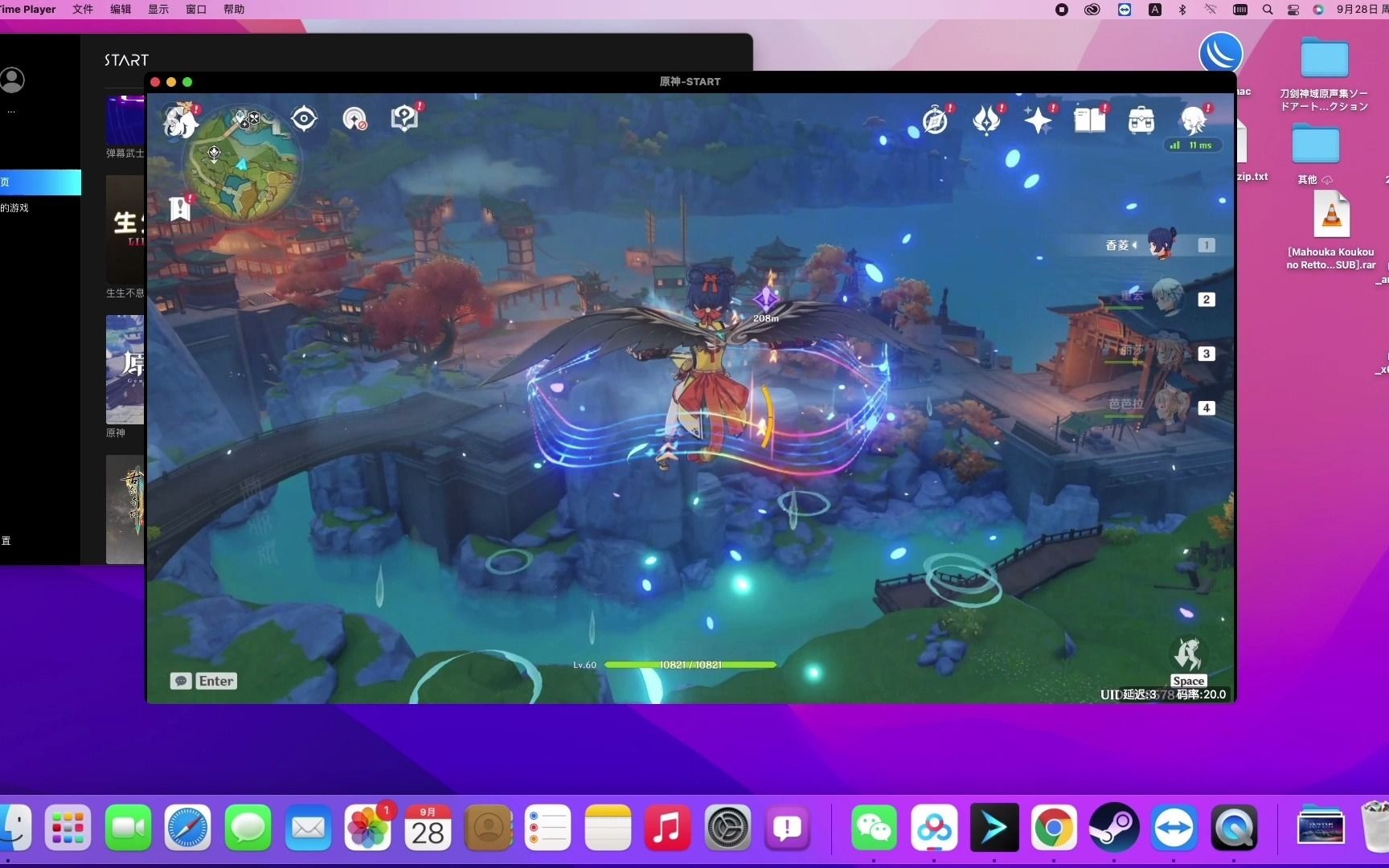Open System Preferences from the dock
The width and height of the screenshot is (1389, 868).
point(727,828)
